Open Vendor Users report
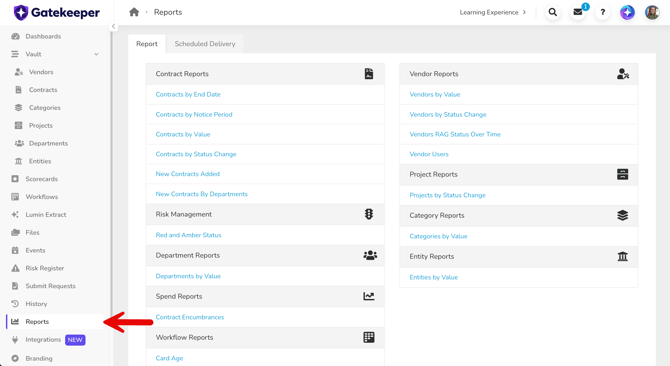Image resolution: width=670 pixels, height=366 pixels. [429, 154]
